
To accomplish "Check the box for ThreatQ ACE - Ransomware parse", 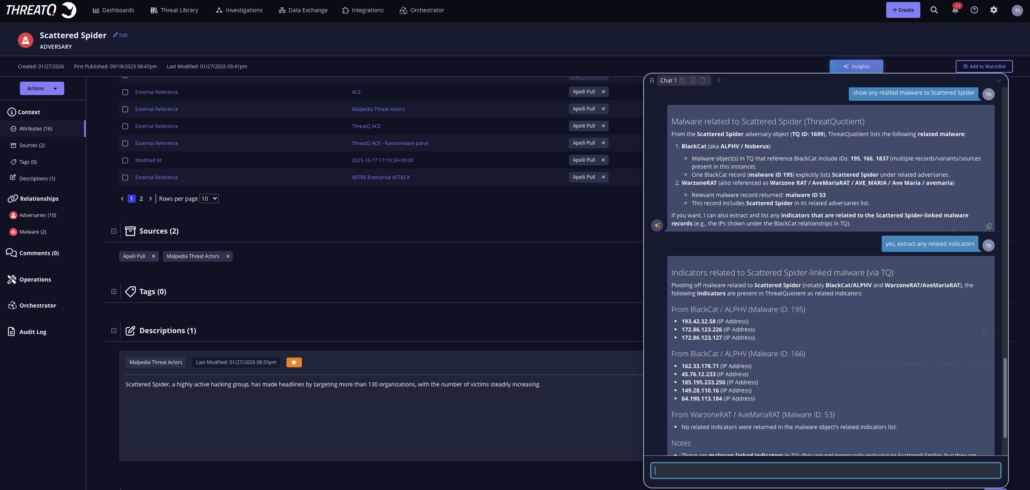I will tap(125, 143).
